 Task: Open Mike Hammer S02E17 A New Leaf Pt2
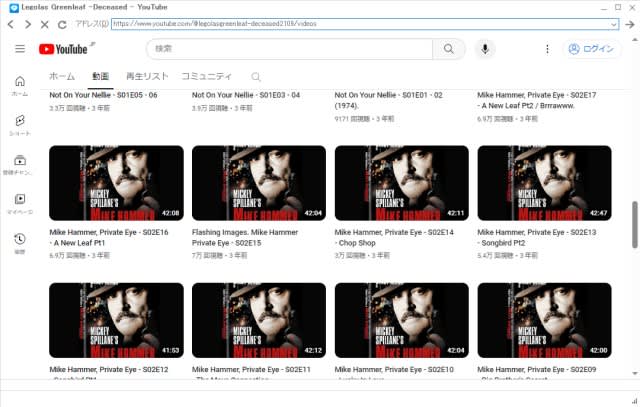[537, 100]
